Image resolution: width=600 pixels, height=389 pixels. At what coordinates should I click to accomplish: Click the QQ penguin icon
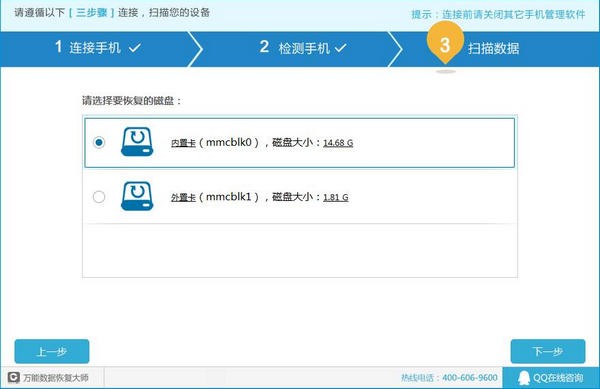click(523, 378)
